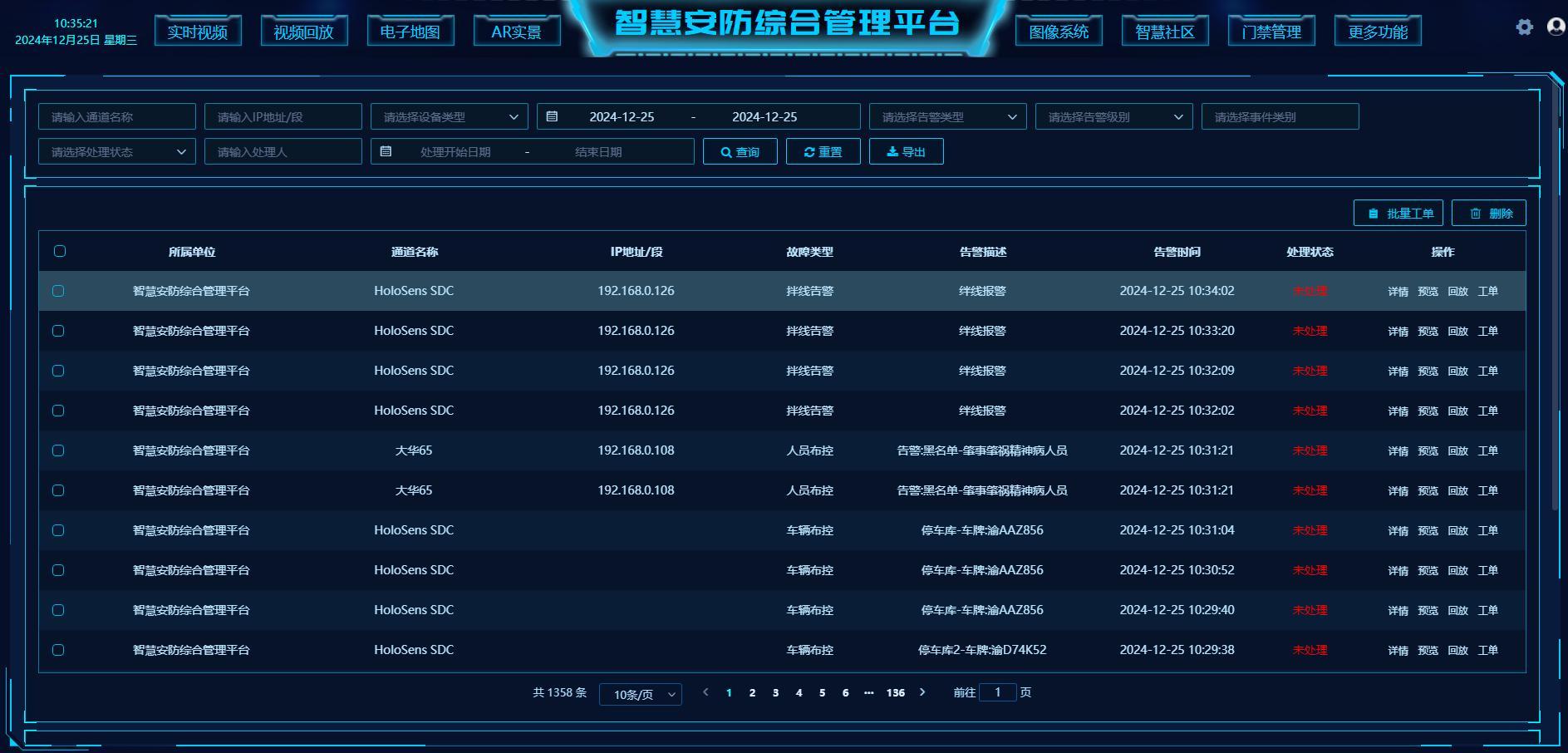Viewport: 1568px width, 753px height.
Task: Check the row with alarm time 10:34:02
Action: [x=58, y=291]
